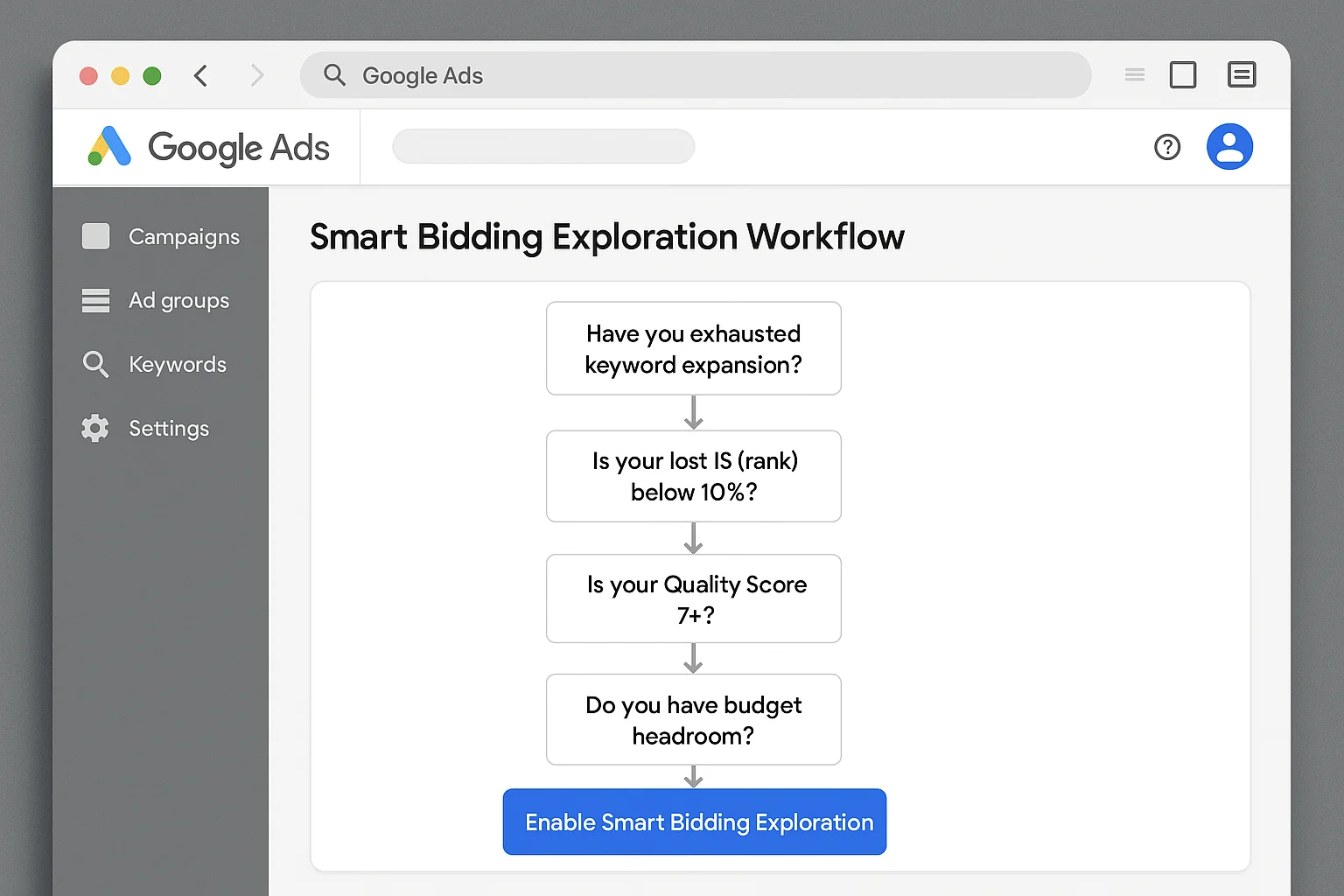Click the 'Is your lost IS (rank) below 10%?' box
The height and width of the screenshot is (896, 1344).
693,476
